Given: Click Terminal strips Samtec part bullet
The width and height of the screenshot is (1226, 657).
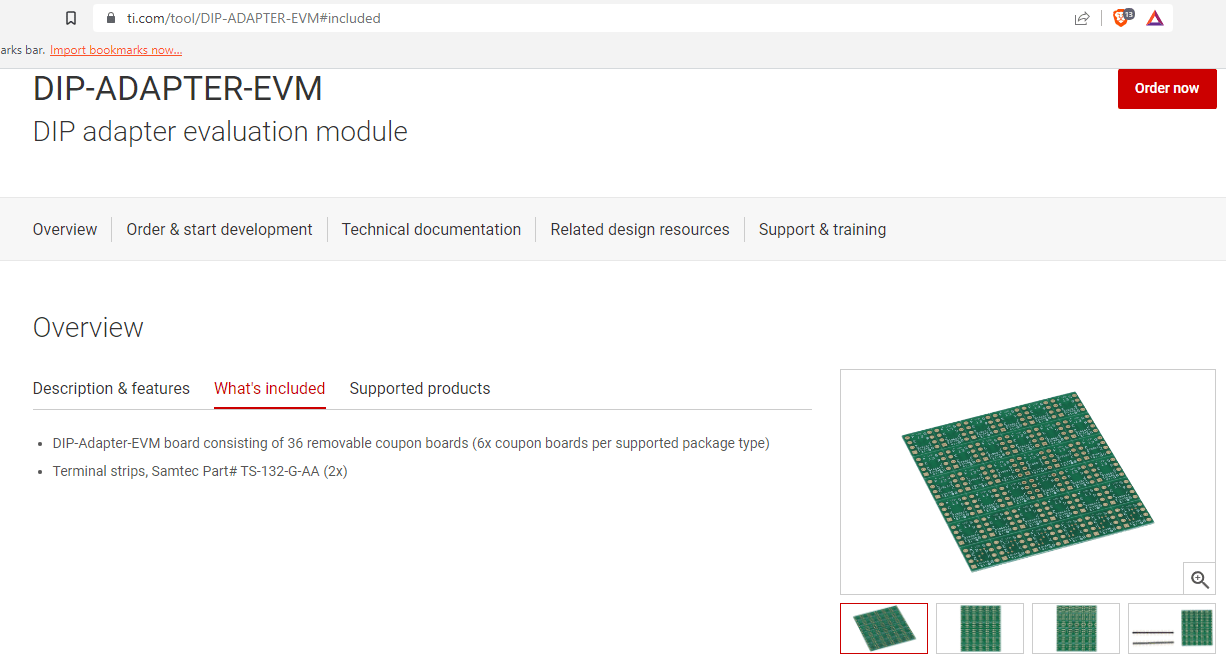Looking at the screenshot, I should tap(200, 471).
